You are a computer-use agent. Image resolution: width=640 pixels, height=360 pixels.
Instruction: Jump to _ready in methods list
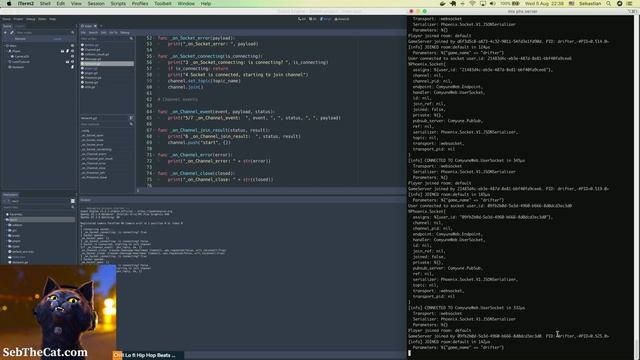[85, 131]
